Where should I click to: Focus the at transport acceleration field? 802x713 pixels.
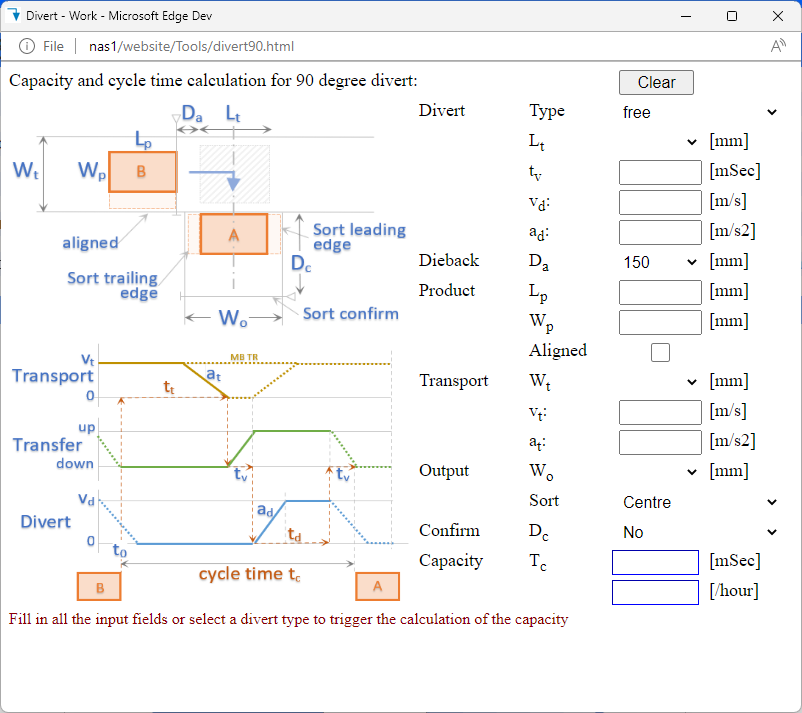pos(660,442)
